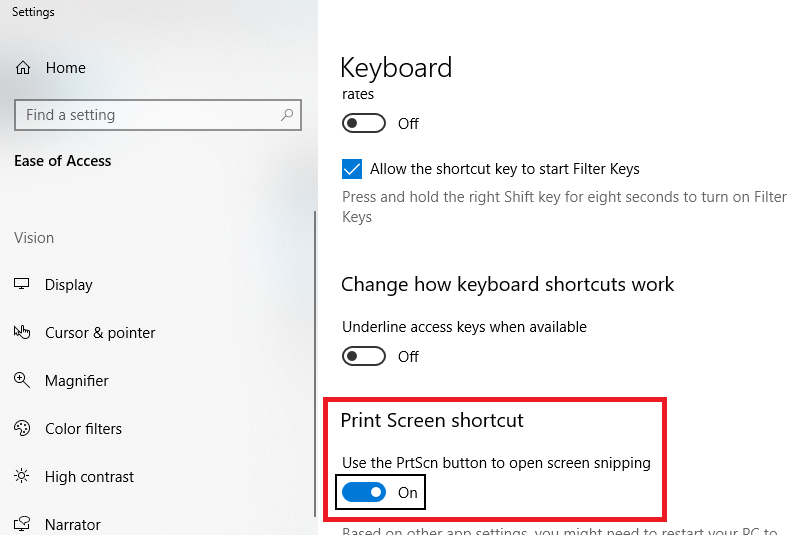Open Display label in Vision section
Image resolution: width=794 pixels, height=535 pixels.
click(x=68, y=285)
